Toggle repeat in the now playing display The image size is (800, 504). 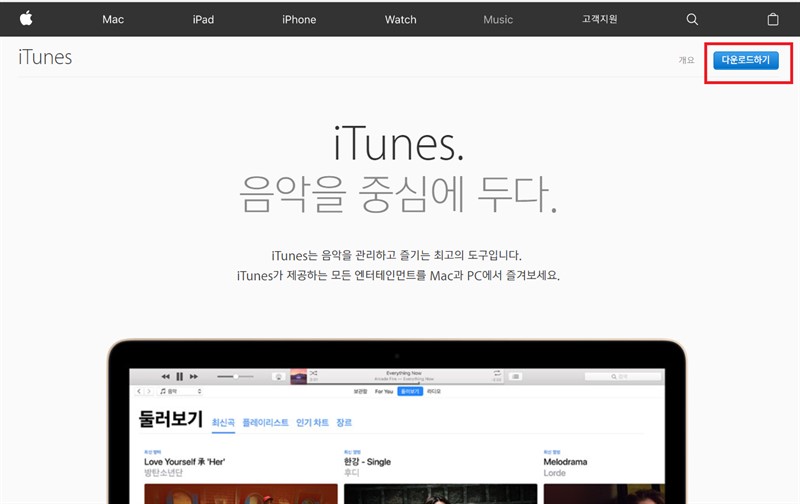click(497, 373)
